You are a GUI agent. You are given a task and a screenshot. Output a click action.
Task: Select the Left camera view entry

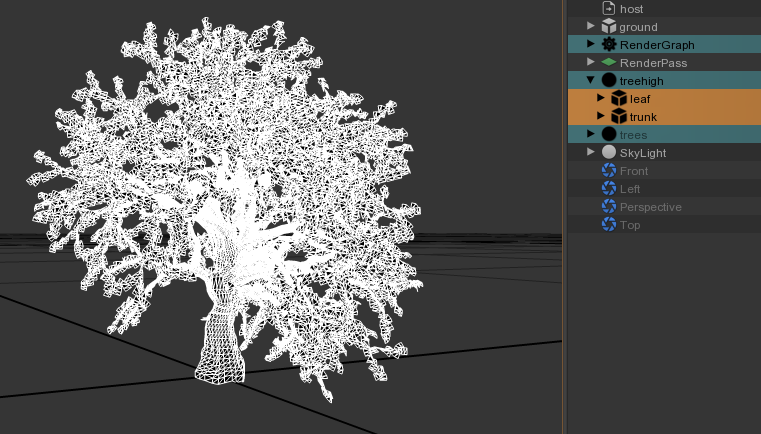pyautogui.click(x=630, y=189)
